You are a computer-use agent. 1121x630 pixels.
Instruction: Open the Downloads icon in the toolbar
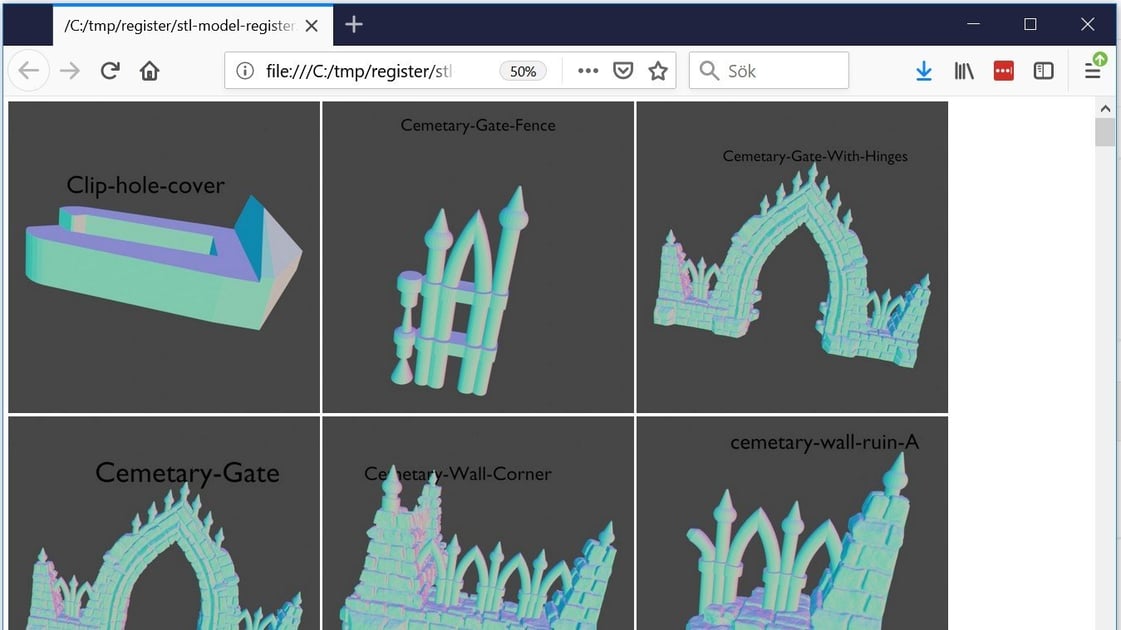click(923, 70)
